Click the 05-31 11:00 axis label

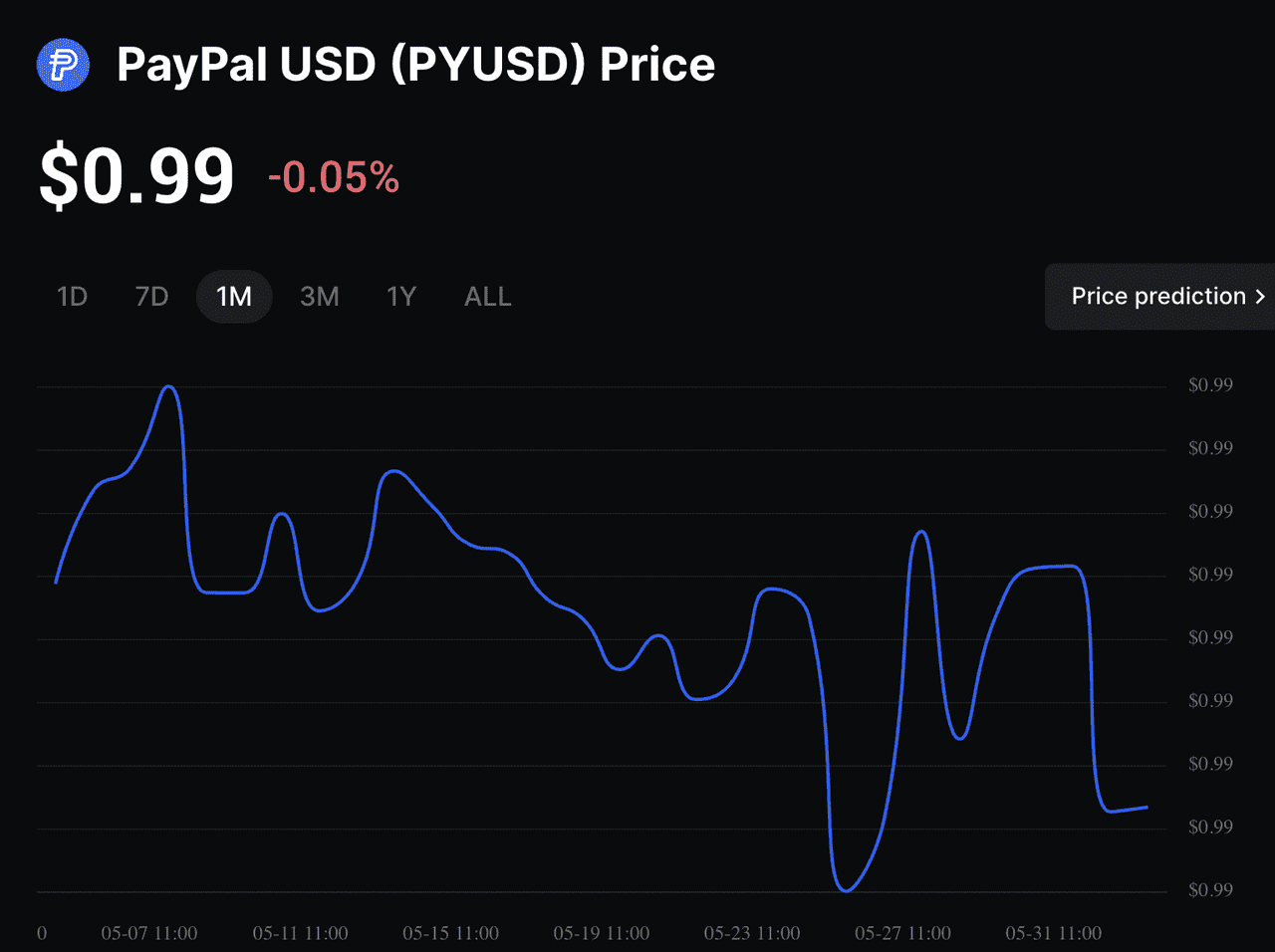click(1053, 933)
